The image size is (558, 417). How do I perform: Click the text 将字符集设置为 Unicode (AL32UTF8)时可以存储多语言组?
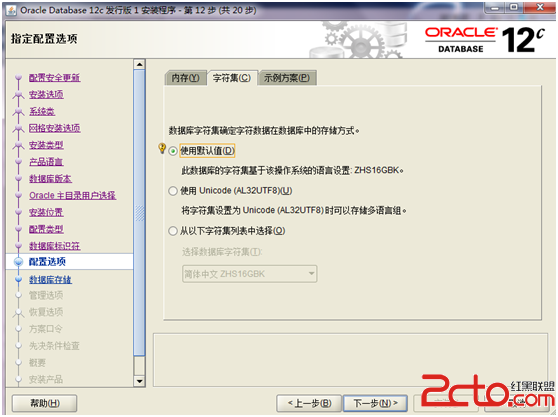coord(294,211)
